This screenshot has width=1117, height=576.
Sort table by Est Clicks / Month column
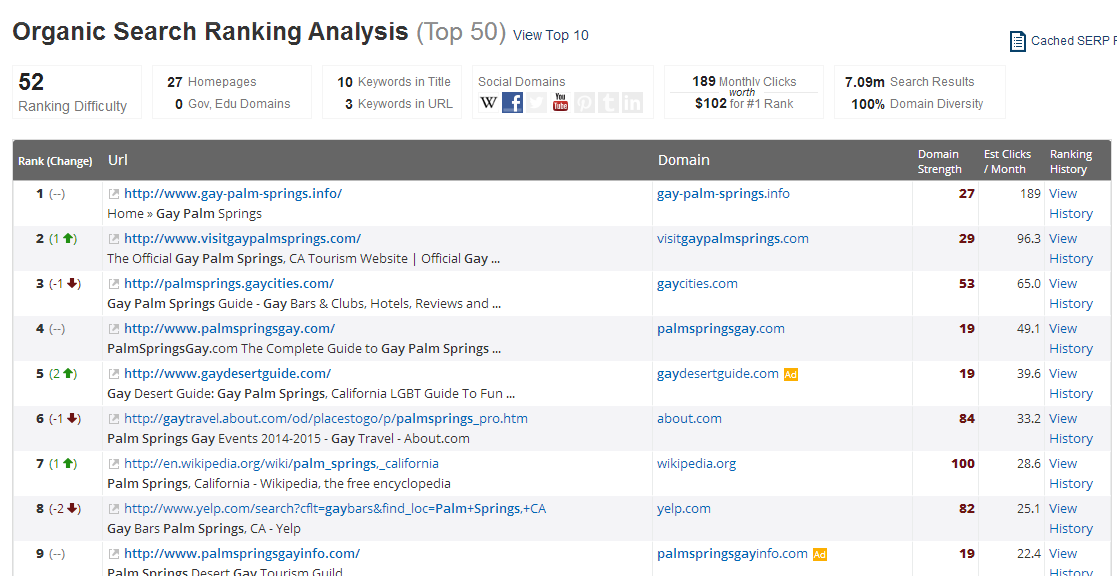point(1007,161)
